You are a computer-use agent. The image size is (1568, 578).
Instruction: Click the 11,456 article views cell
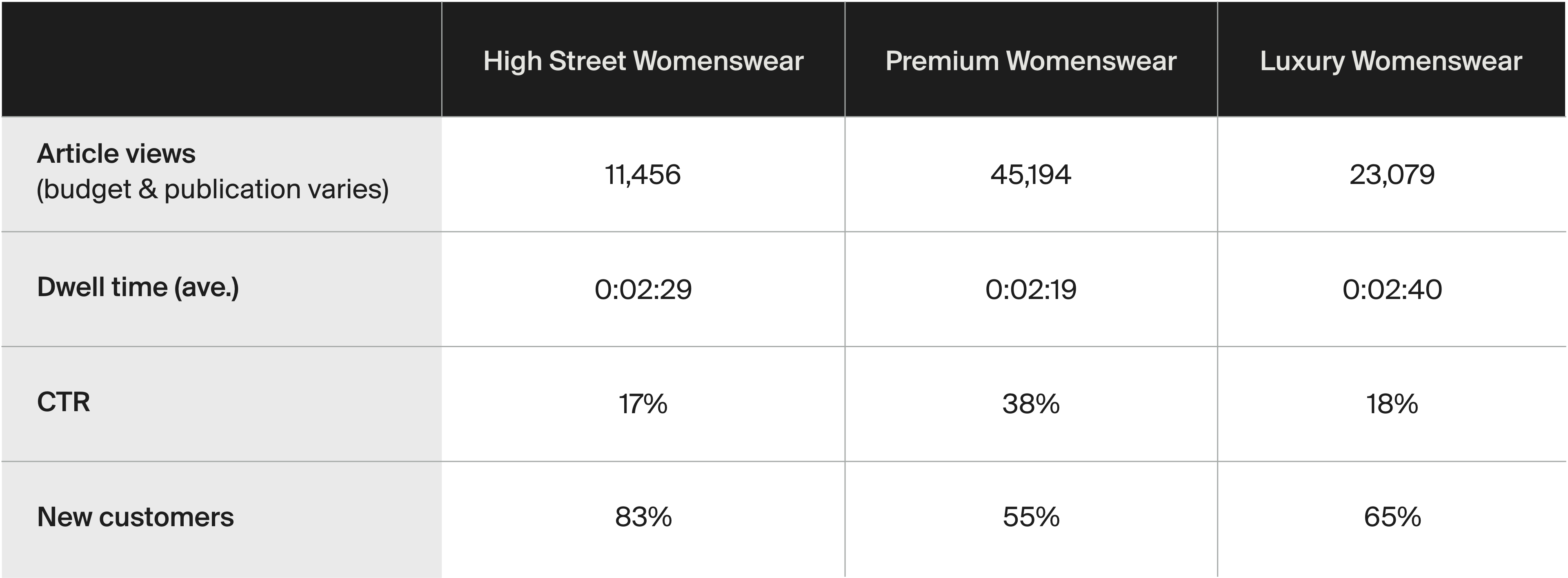(x=643, y=175)
